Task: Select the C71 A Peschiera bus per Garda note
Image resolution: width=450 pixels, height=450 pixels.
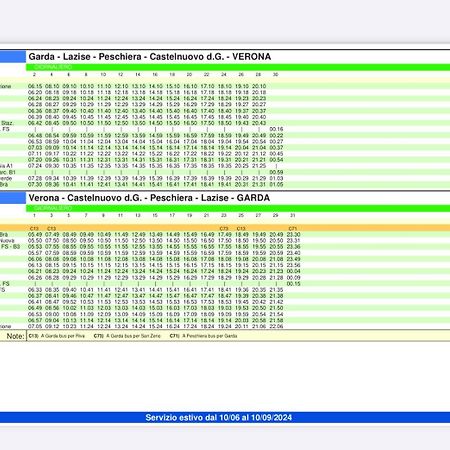Action: tap(203, 336)
